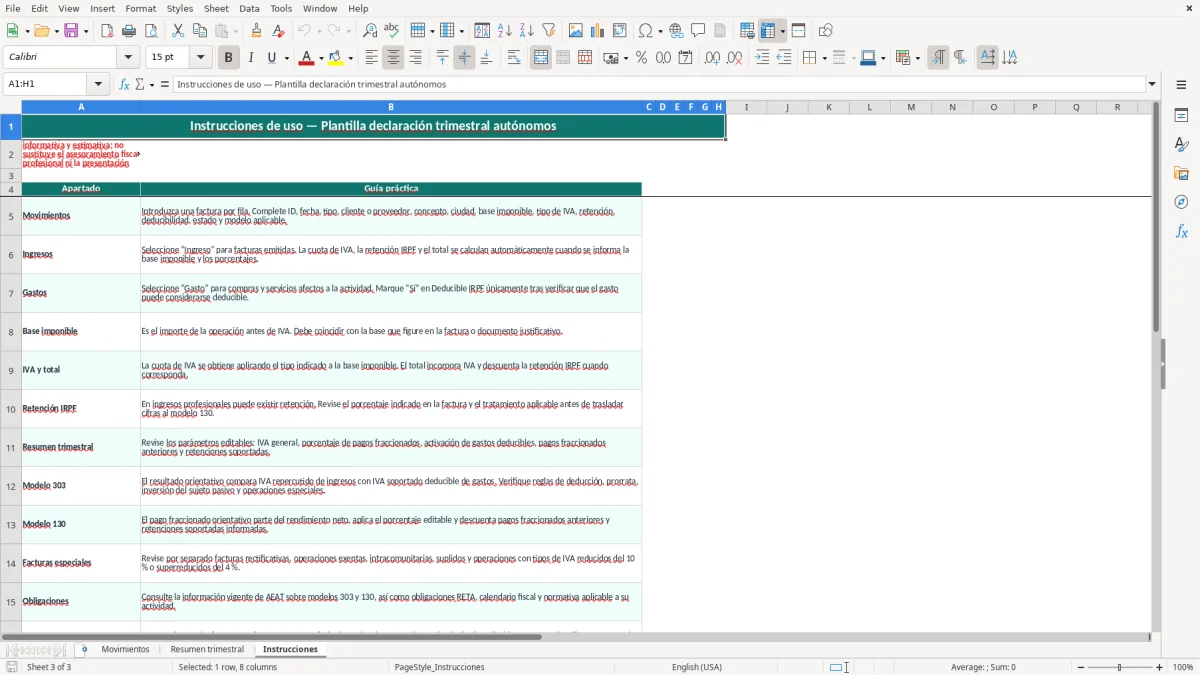Insert special character omega
The height and width of the screenshot is (675, 1200).
coord(645,31)
